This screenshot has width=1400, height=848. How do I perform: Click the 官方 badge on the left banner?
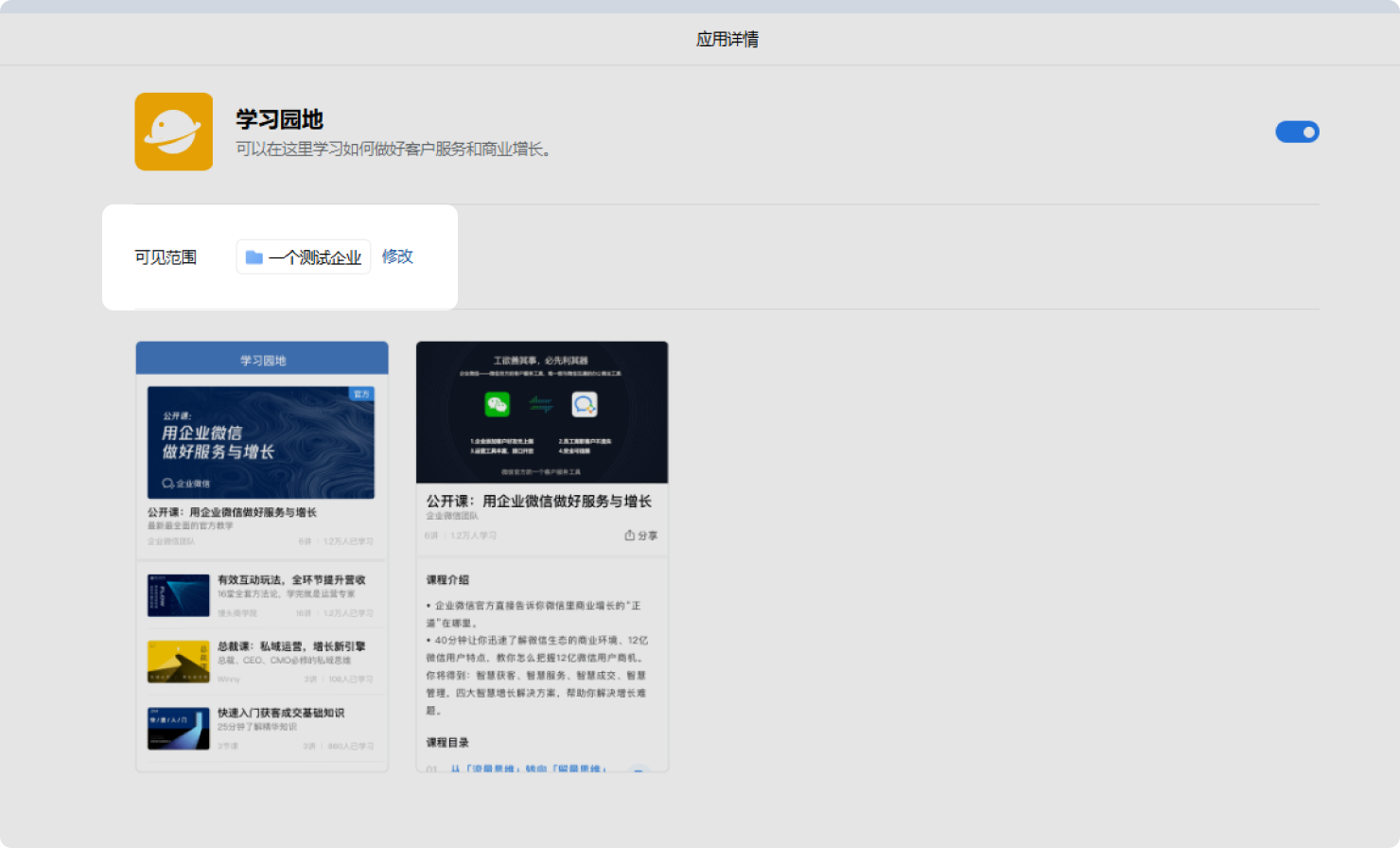361,394
